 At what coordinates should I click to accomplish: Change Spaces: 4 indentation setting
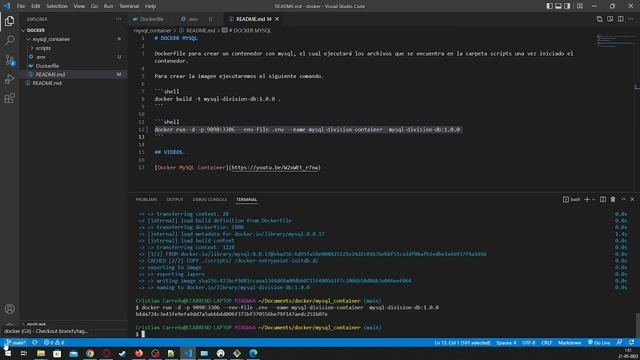pos(506,342)
